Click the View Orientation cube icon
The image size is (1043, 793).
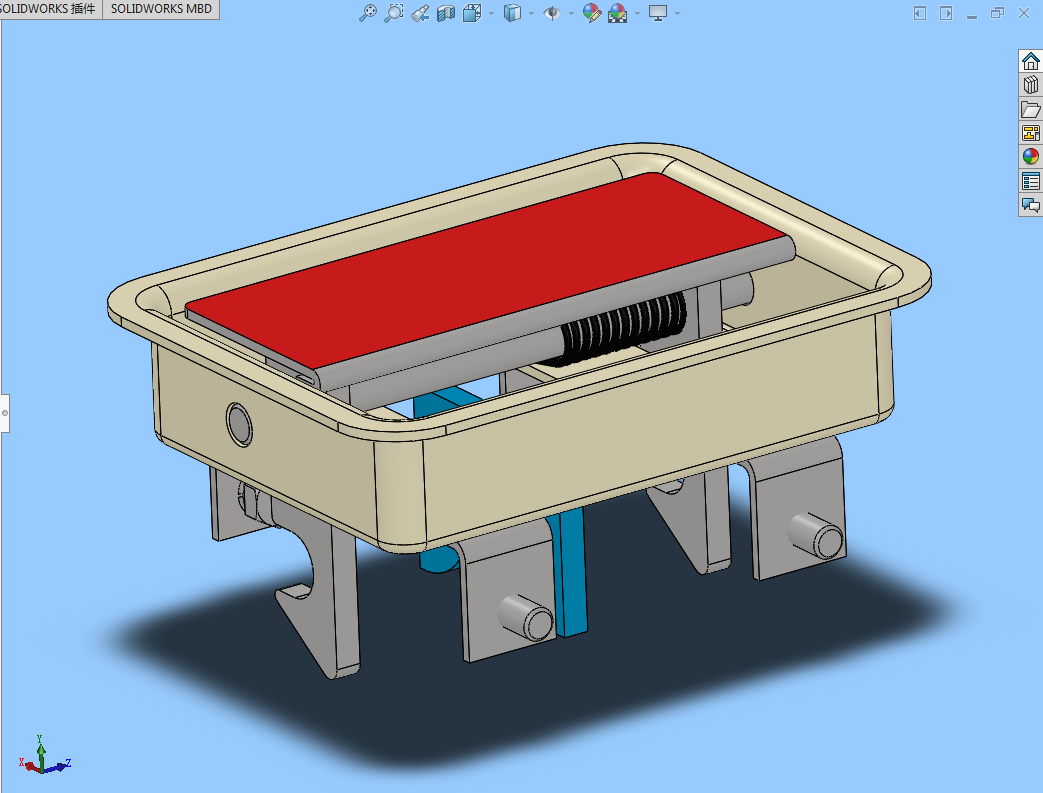(x=472, y=13)
